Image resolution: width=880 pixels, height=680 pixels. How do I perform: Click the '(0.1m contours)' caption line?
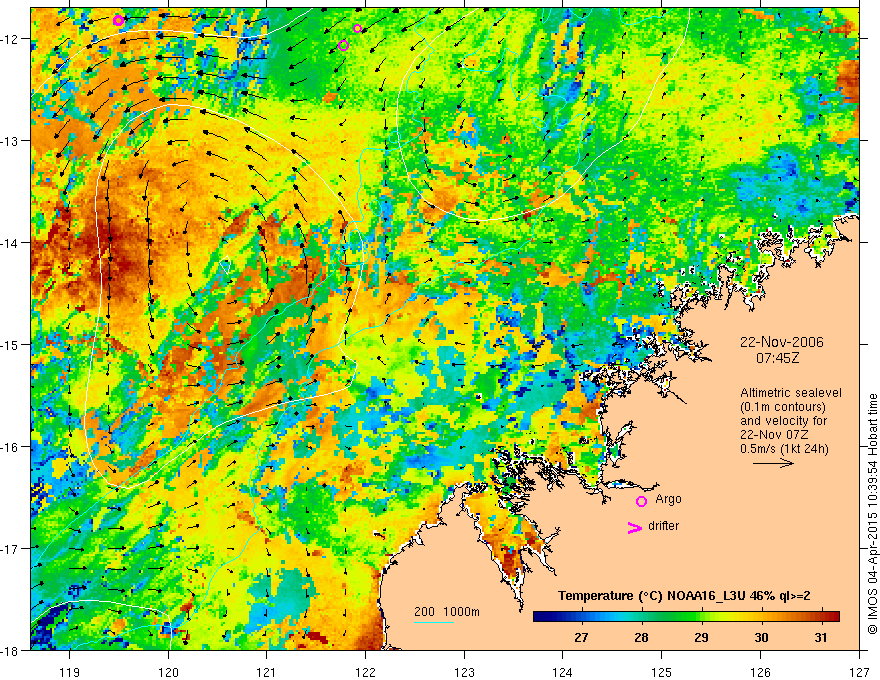click(x=783, y=407)
